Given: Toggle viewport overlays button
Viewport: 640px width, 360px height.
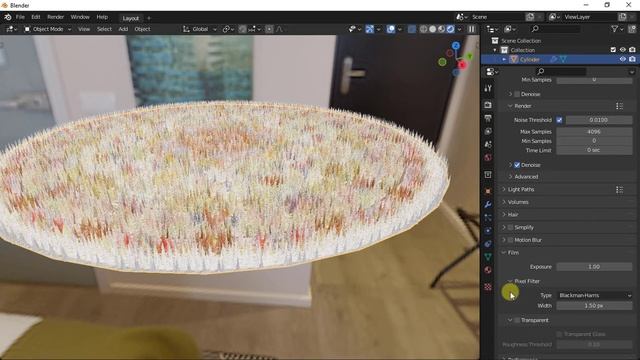Looking at the screenshot, I should click(391, 29).
